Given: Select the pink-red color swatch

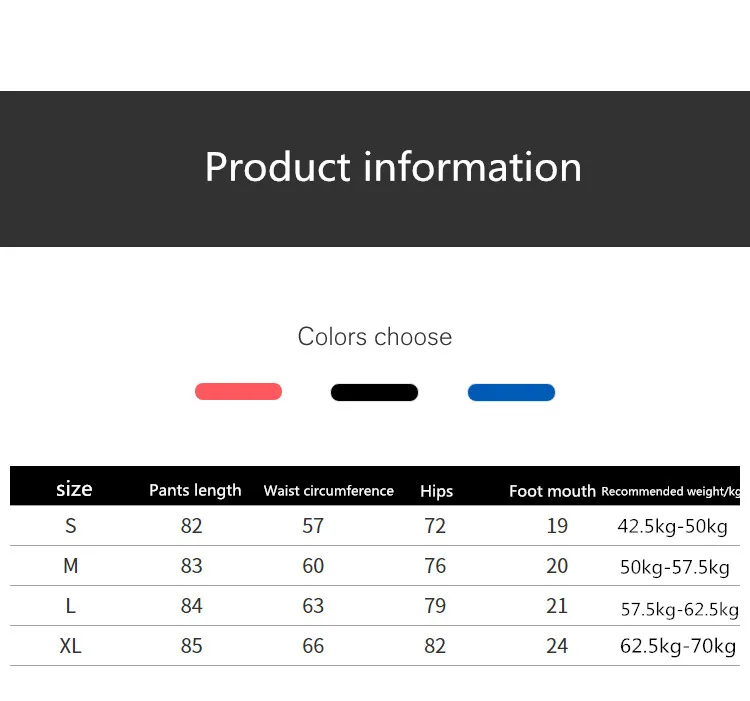Looking at the screenshot, I should (x=238, y=392).
